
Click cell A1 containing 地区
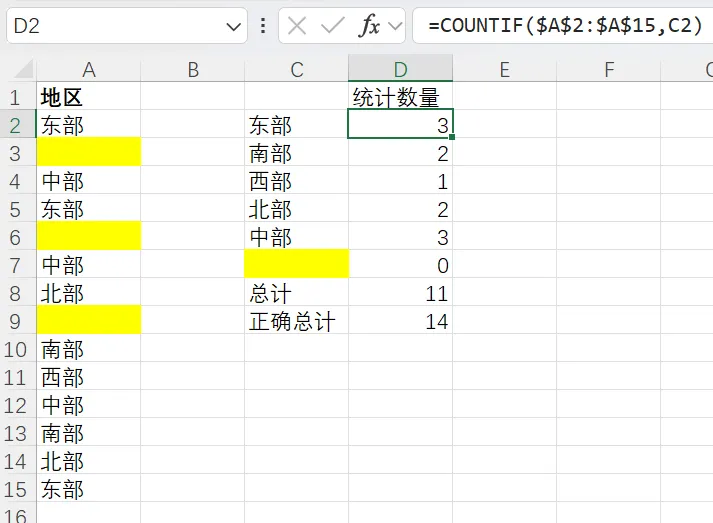89,97
